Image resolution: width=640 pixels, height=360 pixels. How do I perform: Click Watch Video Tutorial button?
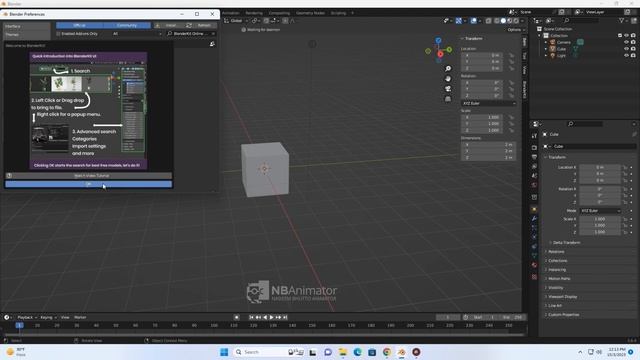(89, 176)
